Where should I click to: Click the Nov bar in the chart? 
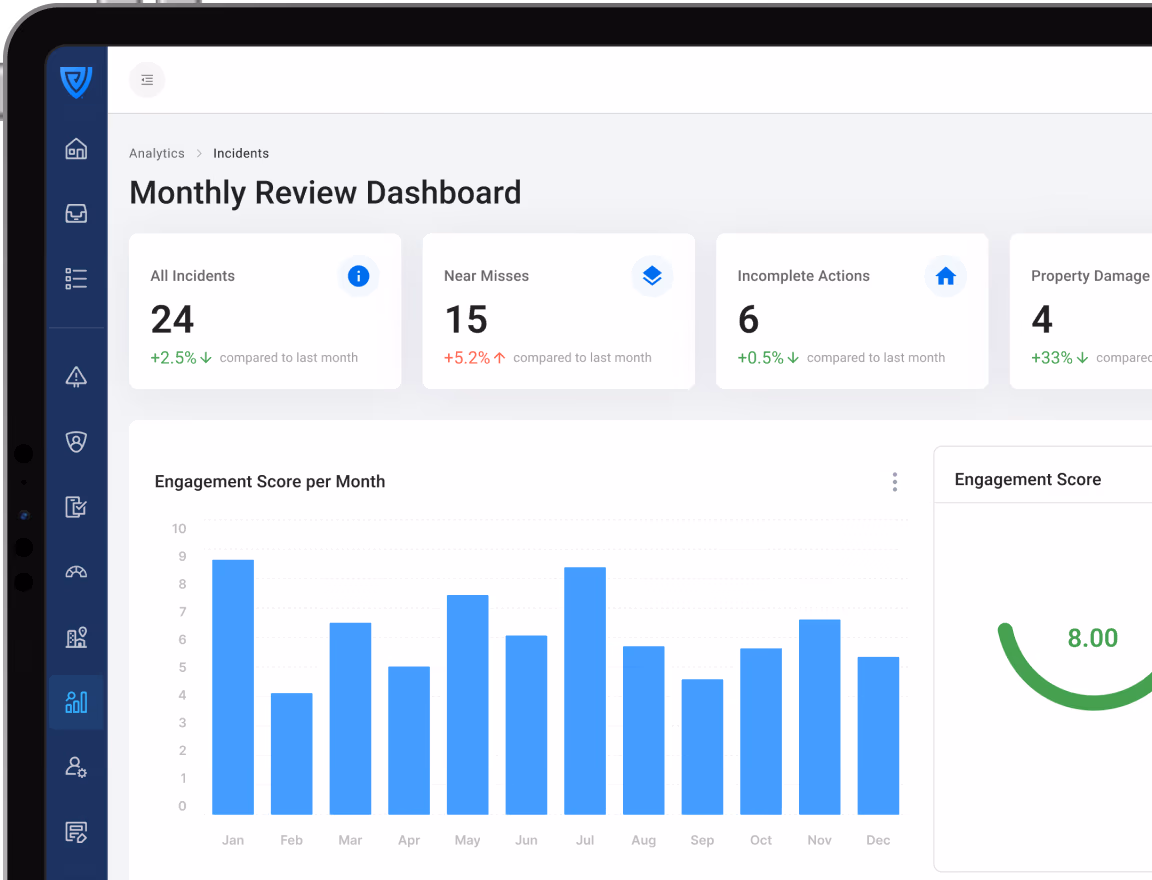coord(819,717)
